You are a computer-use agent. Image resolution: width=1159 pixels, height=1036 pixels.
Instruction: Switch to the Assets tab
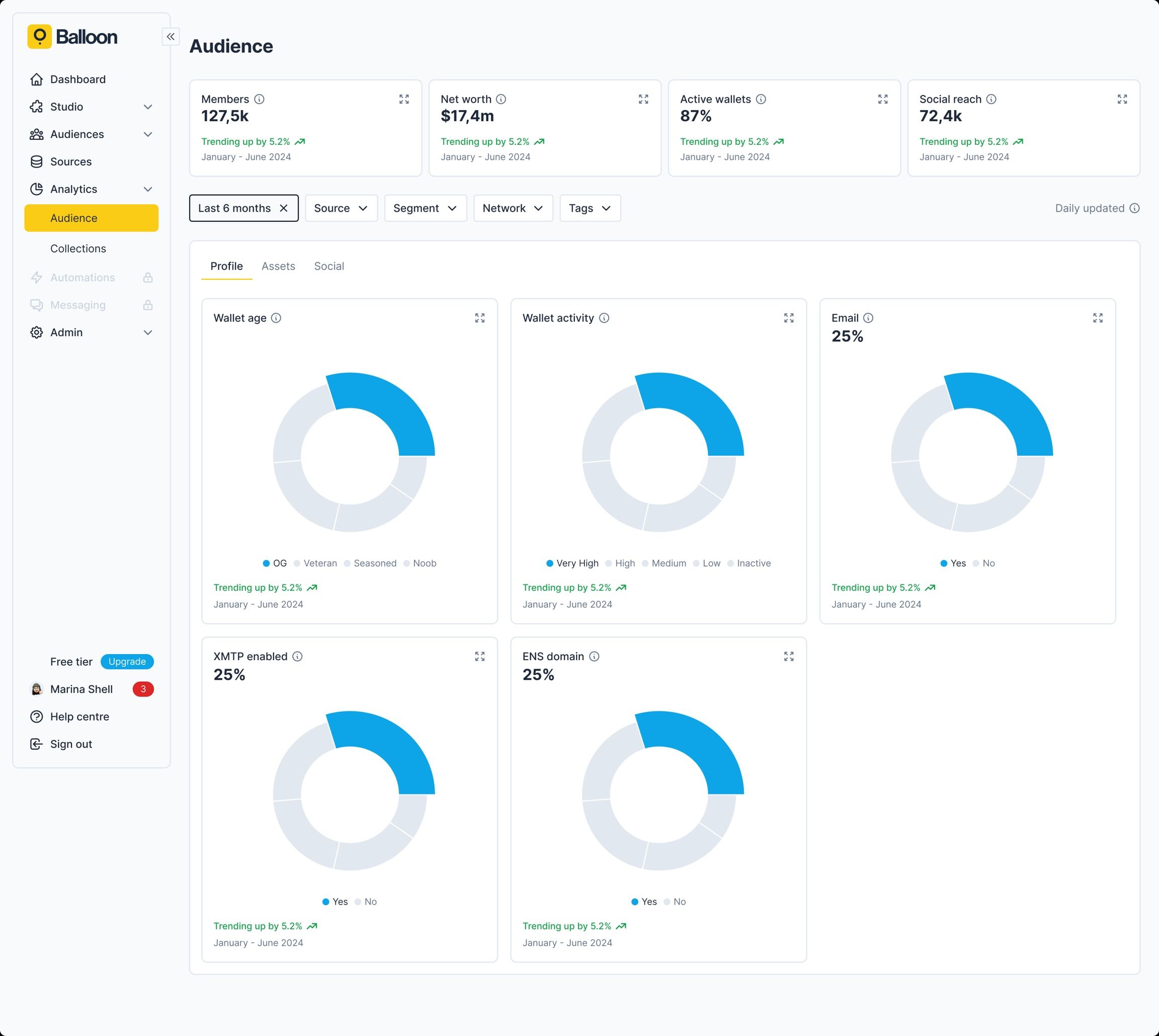coord(278,266)
